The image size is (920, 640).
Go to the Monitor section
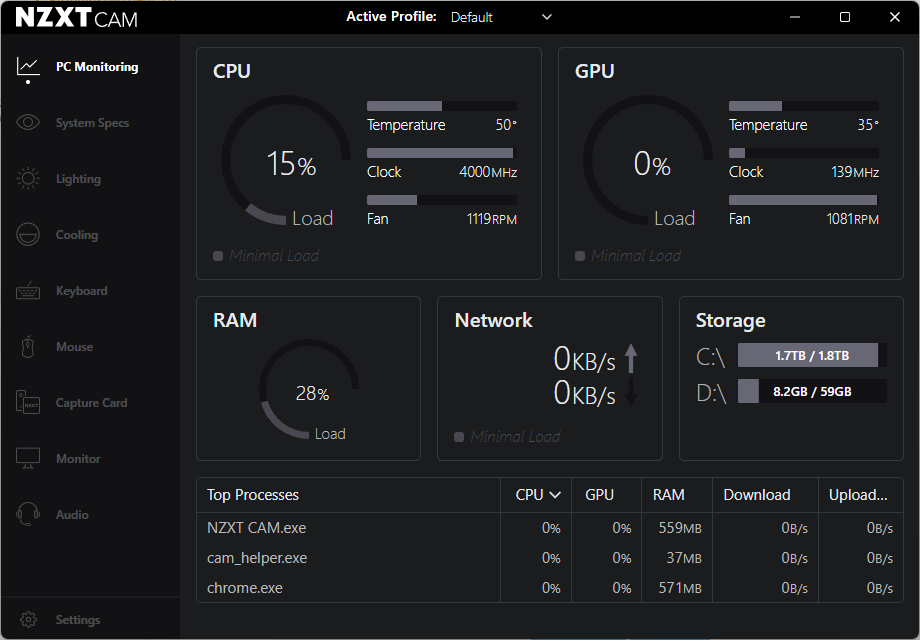pyautogui.click(x=28, y=459)
